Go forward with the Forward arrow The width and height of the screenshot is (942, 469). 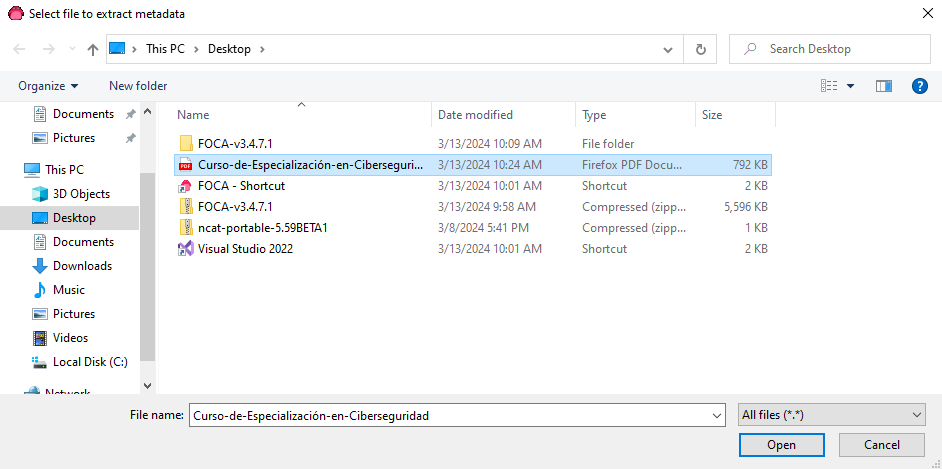[x=48, y=49]
